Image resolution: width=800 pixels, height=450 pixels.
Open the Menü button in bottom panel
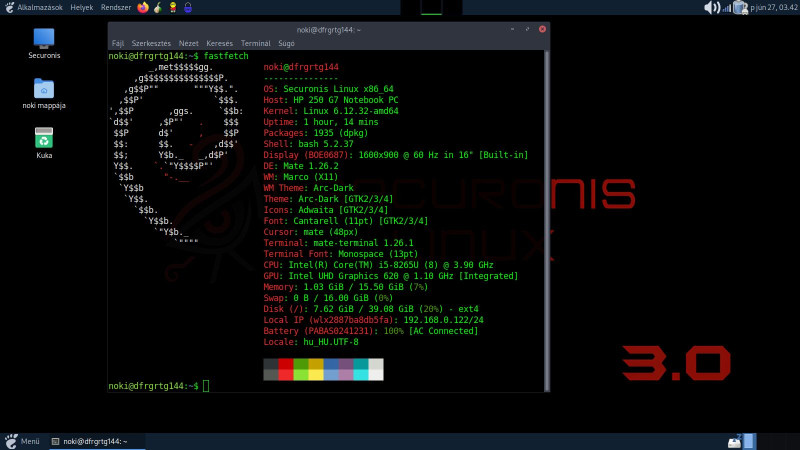(x=21, y=441)
